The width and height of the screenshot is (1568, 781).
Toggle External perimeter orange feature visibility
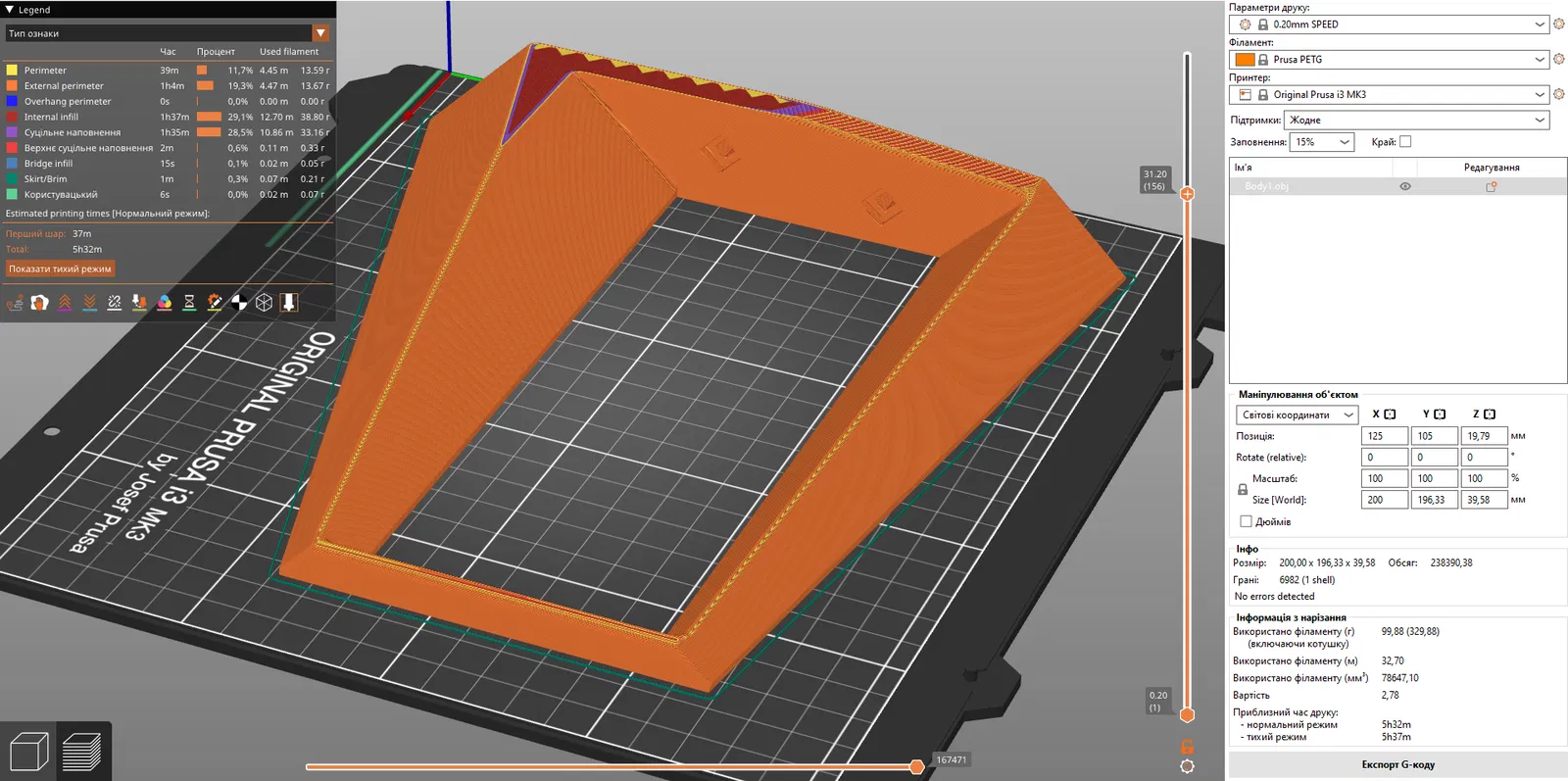point(12,86)
